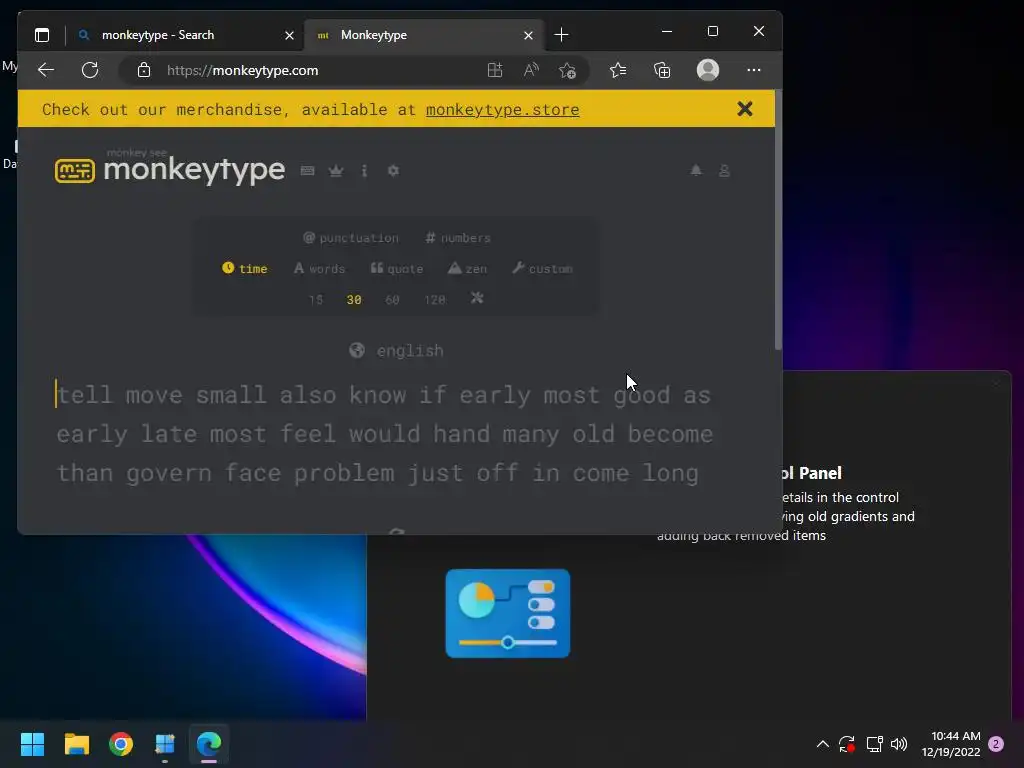The image size is (1024, 768).
Task: Switch to the Monkeytype tab
Action: coord(422,35)
